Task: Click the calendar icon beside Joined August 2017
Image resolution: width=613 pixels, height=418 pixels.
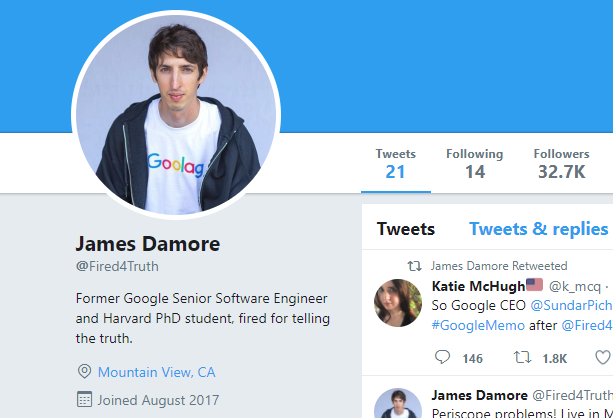Action: click(84, 399)
